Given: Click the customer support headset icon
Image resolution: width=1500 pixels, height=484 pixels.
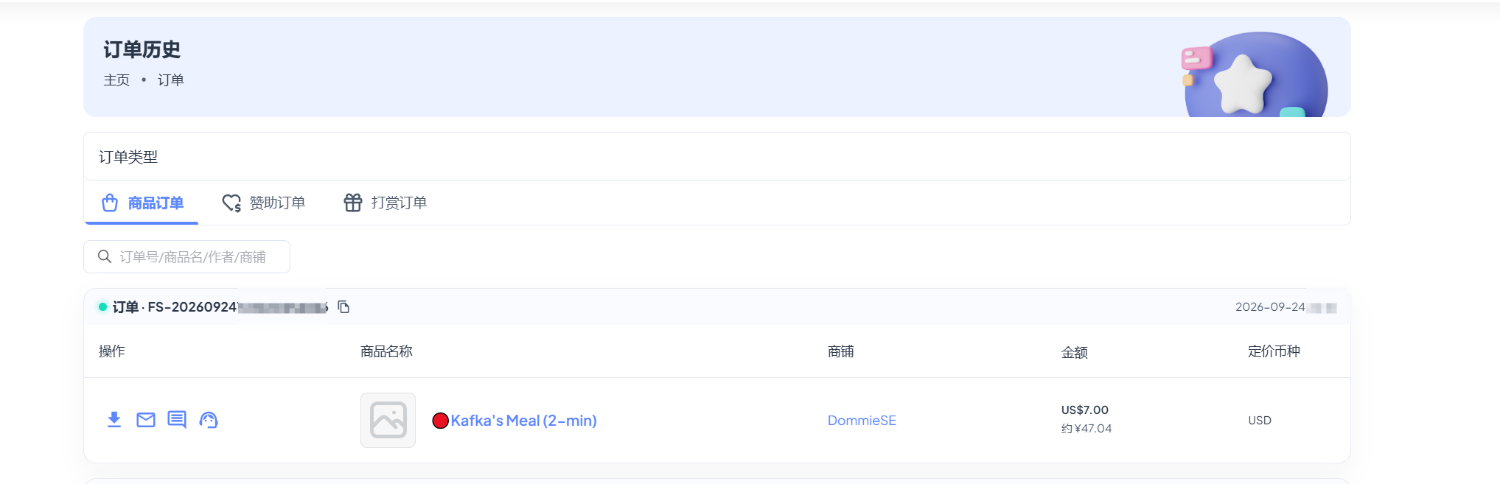Looking at the screenshot, I should 209,420.
